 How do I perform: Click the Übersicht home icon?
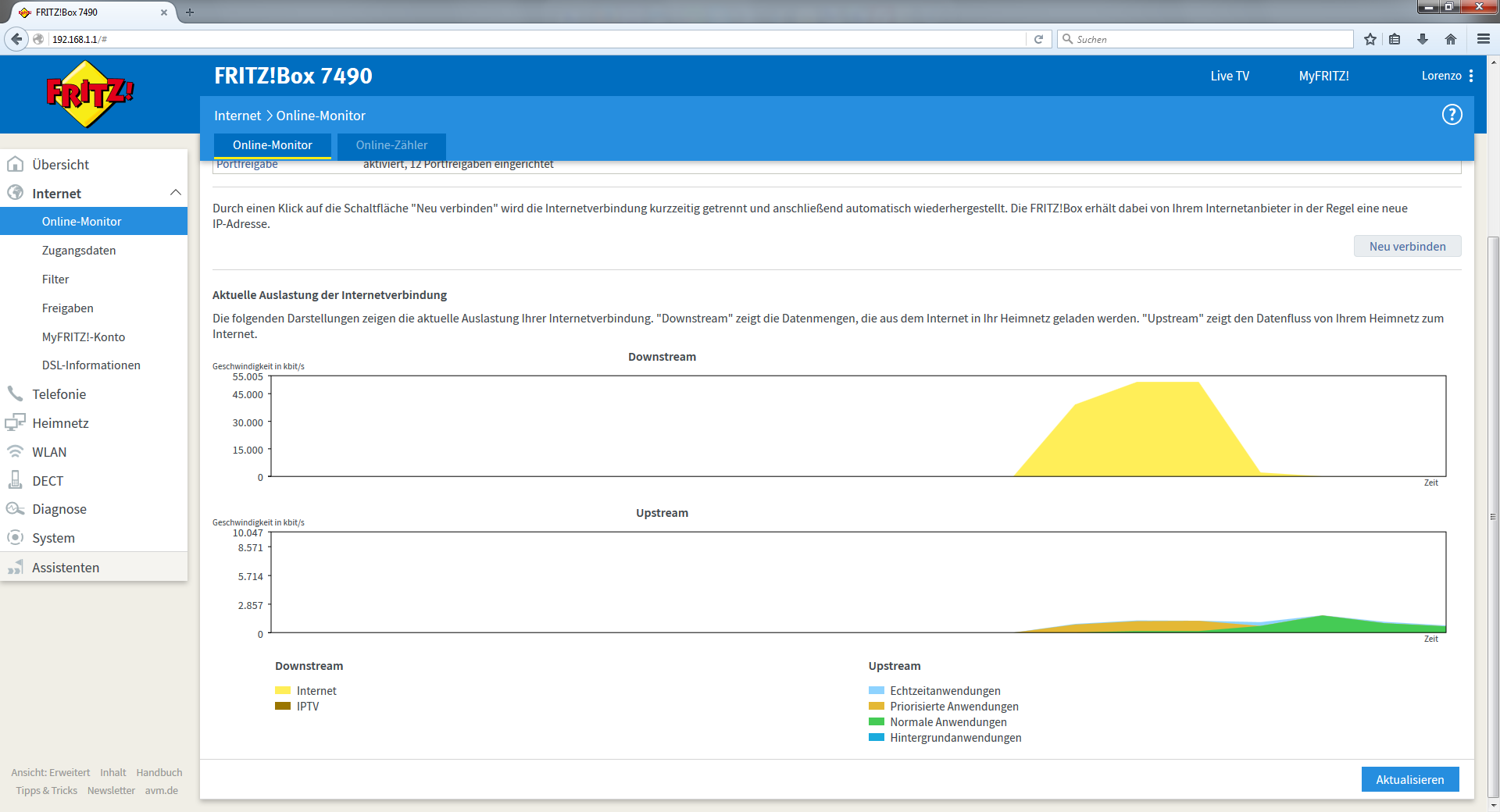[15, 165]
